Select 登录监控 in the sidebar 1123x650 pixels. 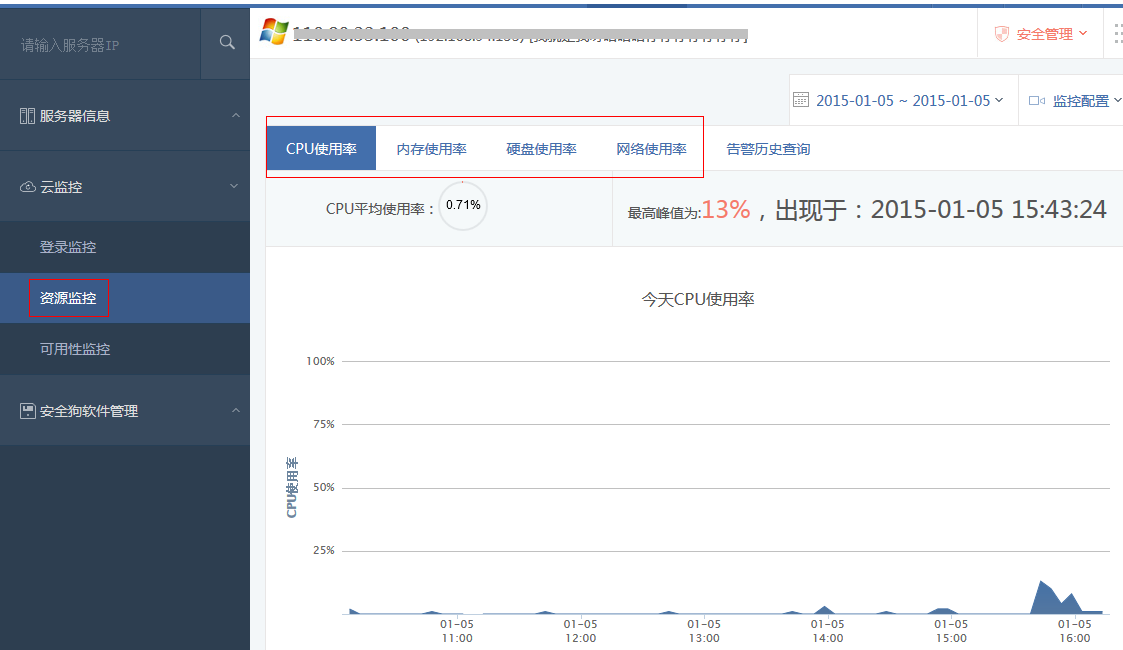click(68, 247)
